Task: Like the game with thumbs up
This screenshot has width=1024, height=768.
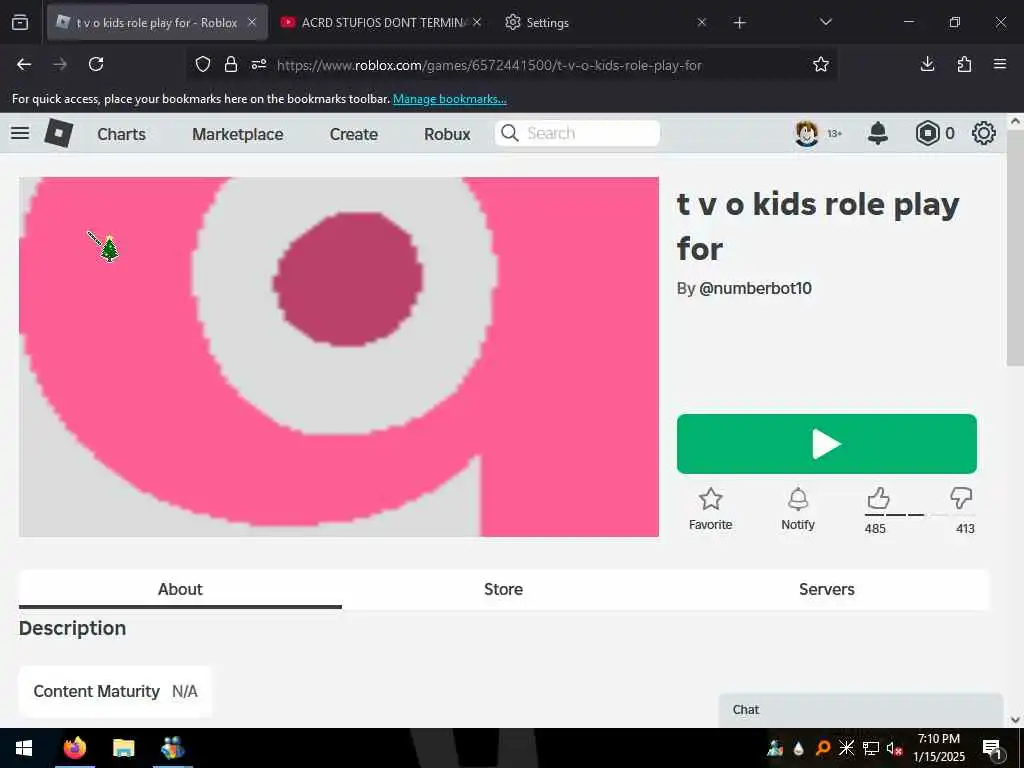Action: coord(878,498)
